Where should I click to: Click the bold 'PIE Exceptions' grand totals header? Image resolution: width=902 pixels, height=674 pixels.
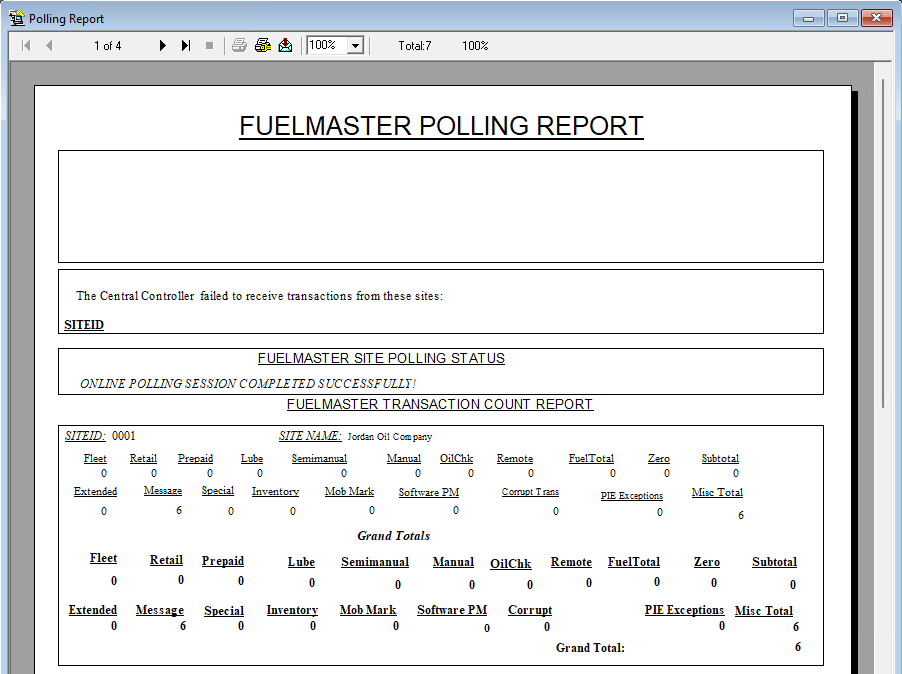684,610
